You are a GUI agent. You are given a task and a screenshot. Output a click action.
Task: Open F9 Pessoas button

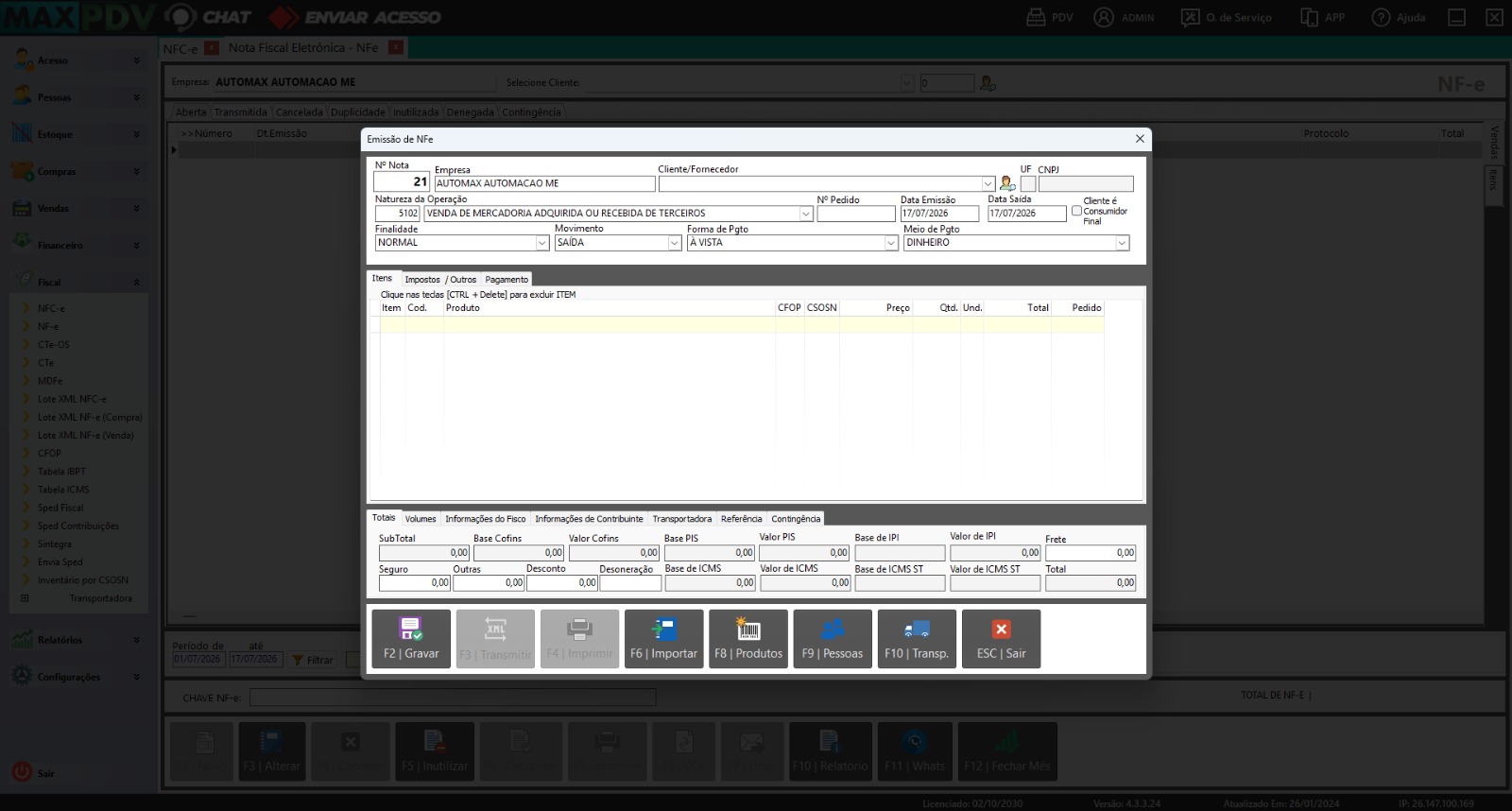tap(833, 639)
